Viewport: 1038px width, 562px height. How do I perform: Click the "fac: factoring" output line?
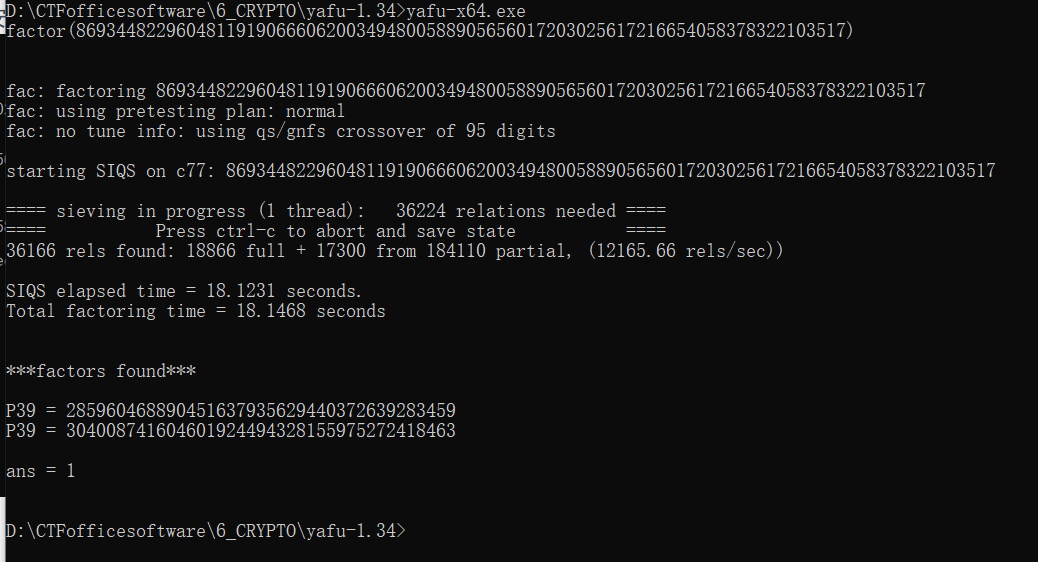[465, 91]
